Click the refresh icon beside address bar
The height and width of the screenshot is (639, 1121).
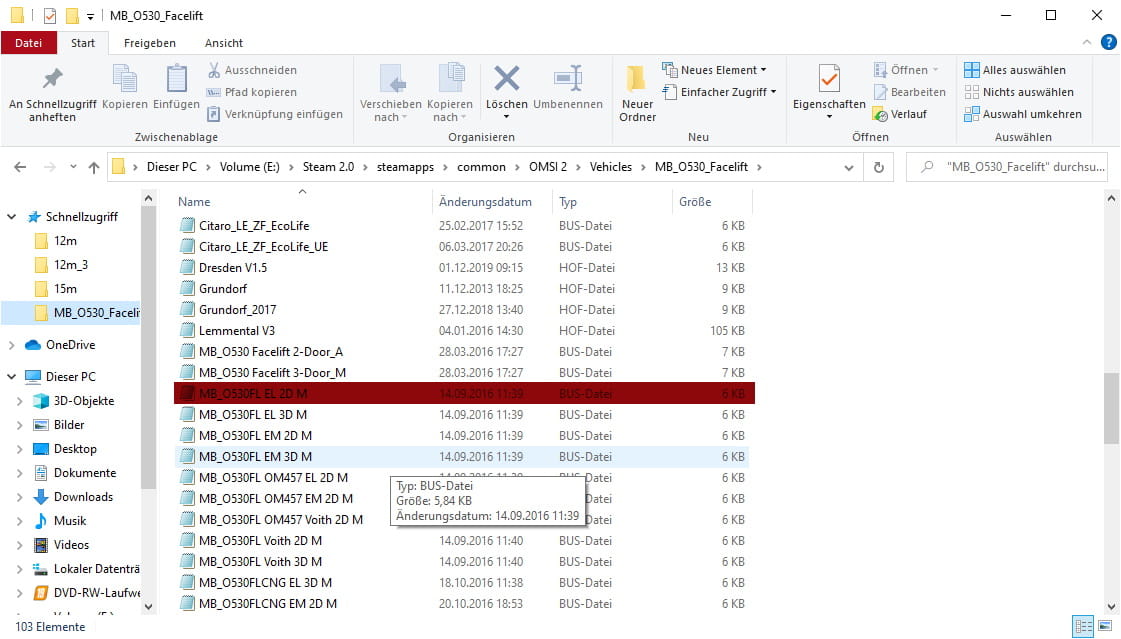click(879, 167)
